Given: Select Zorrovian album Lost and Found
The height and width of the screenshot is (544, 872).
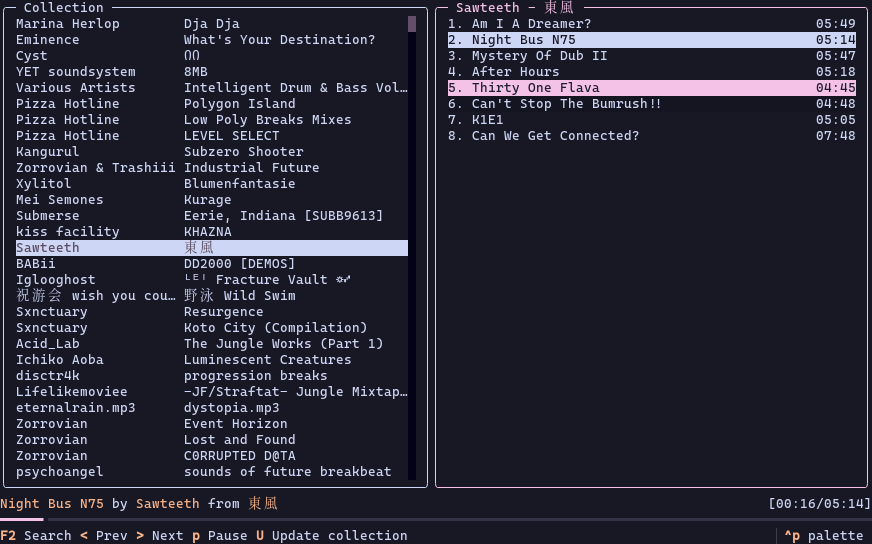Looking at the screenshot, I should [x=211, y=440].
